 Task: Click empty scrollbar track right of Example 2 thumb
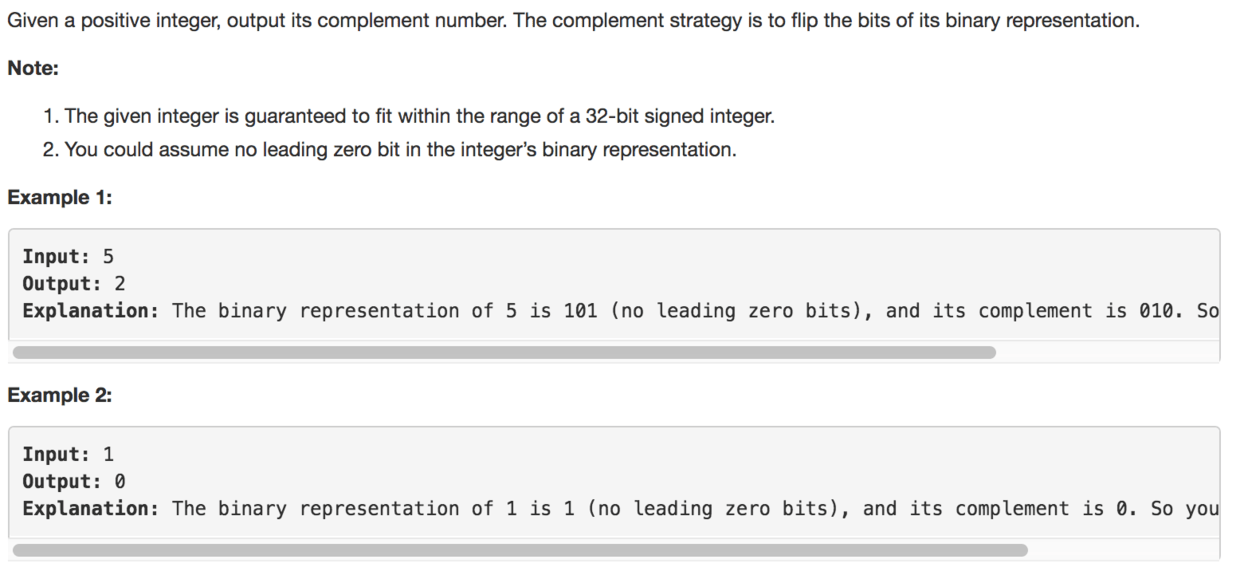(1124, 550)
